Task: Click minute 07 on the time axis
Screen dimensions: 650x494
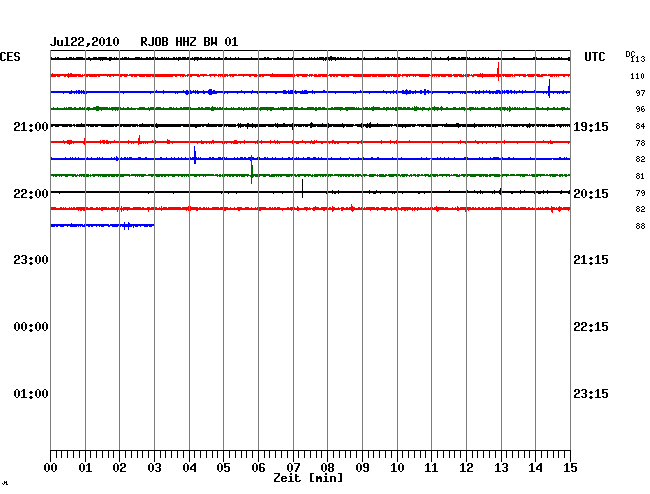Action: [293, 468]
